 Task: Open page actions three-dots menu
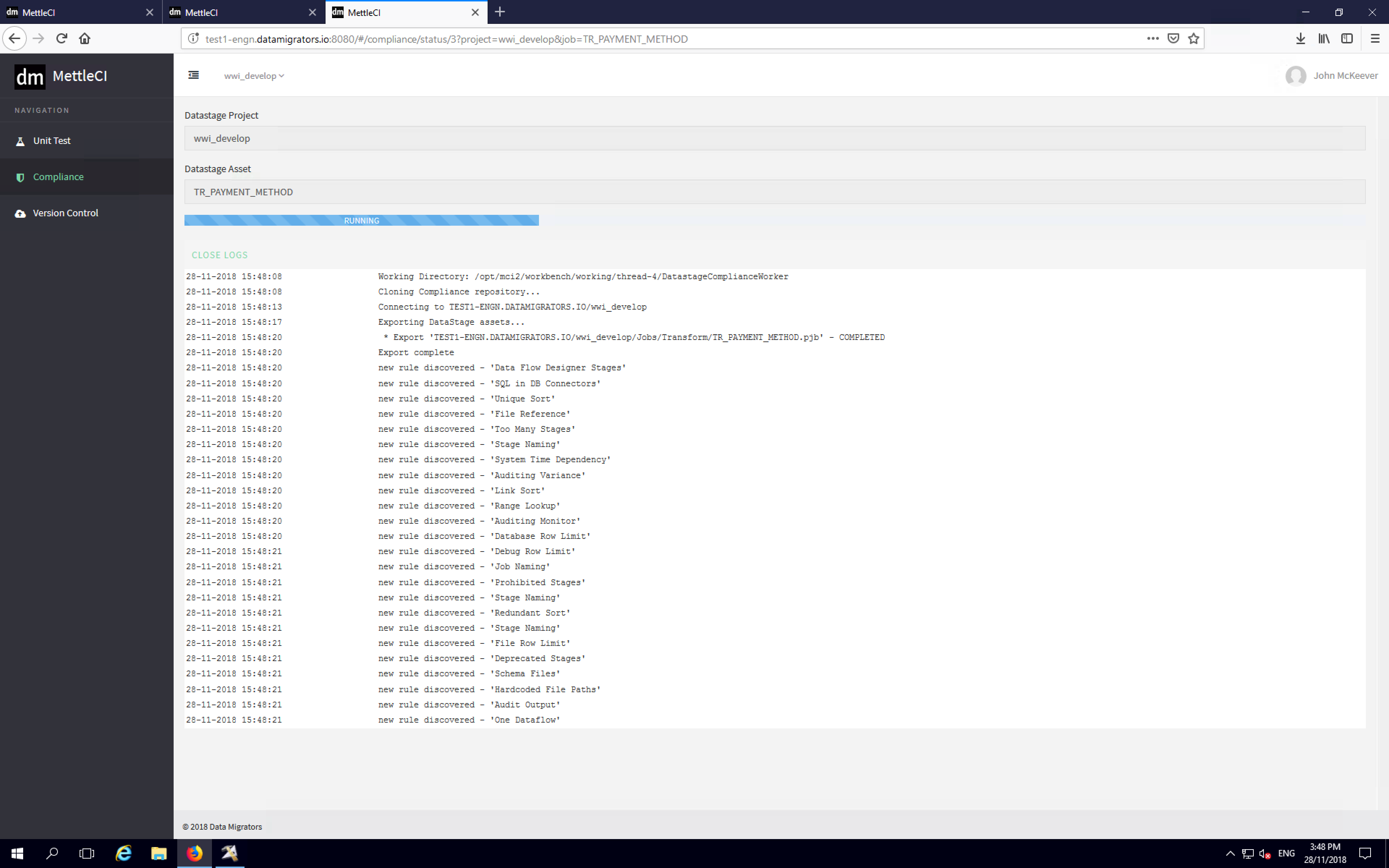pos(1152,38)
